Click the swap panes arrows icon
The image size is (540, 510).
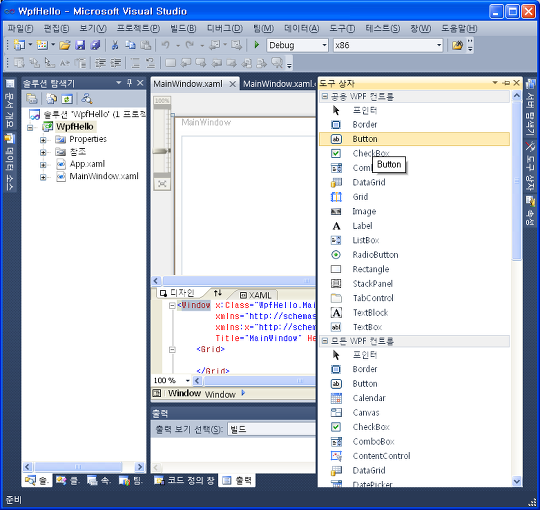[217, 293]
